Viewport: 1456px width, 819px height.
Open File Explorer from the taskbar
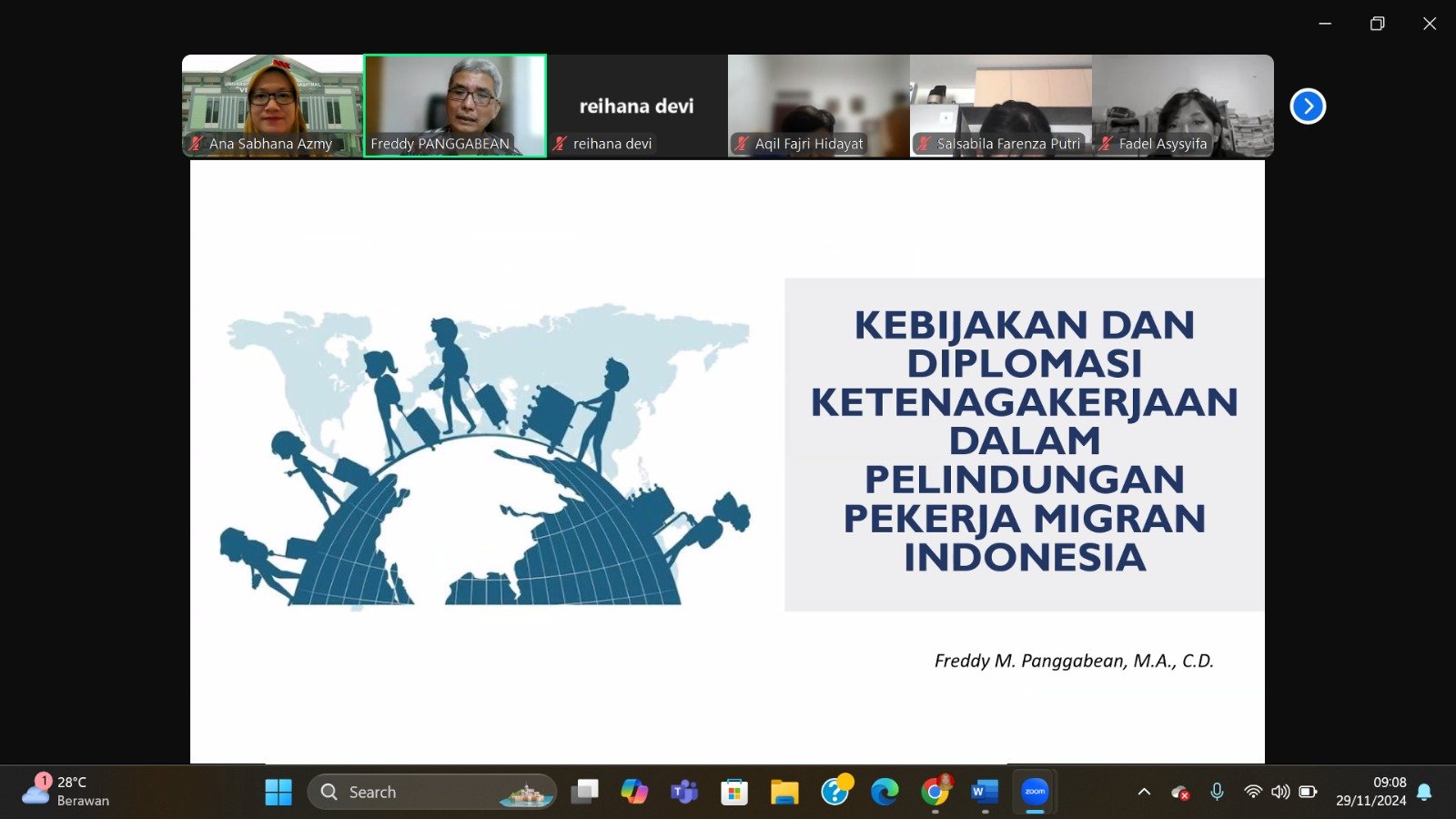tap(784, 792)
